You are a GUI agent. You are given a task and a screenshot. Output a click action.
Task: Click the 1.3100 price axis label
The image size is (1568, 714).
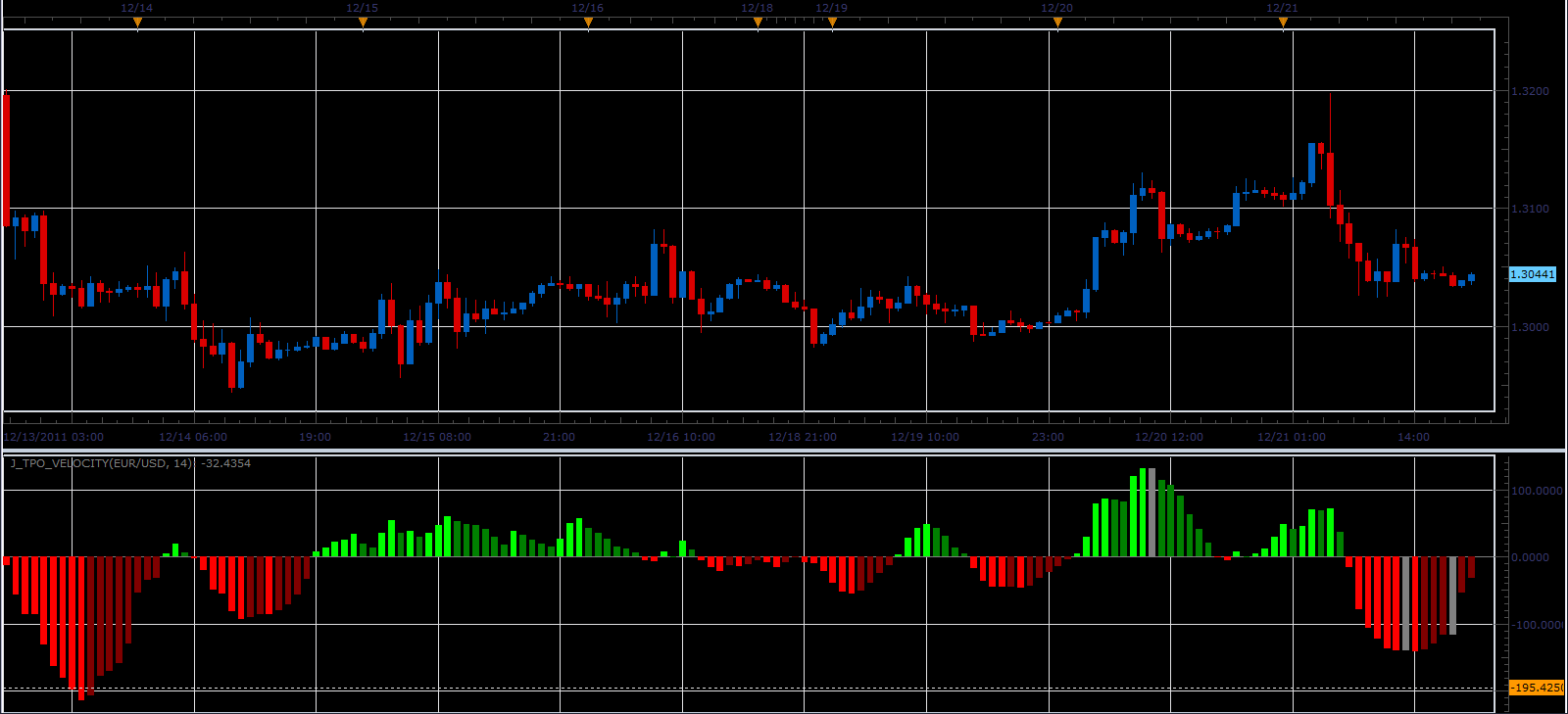(x=1531, y=209)
